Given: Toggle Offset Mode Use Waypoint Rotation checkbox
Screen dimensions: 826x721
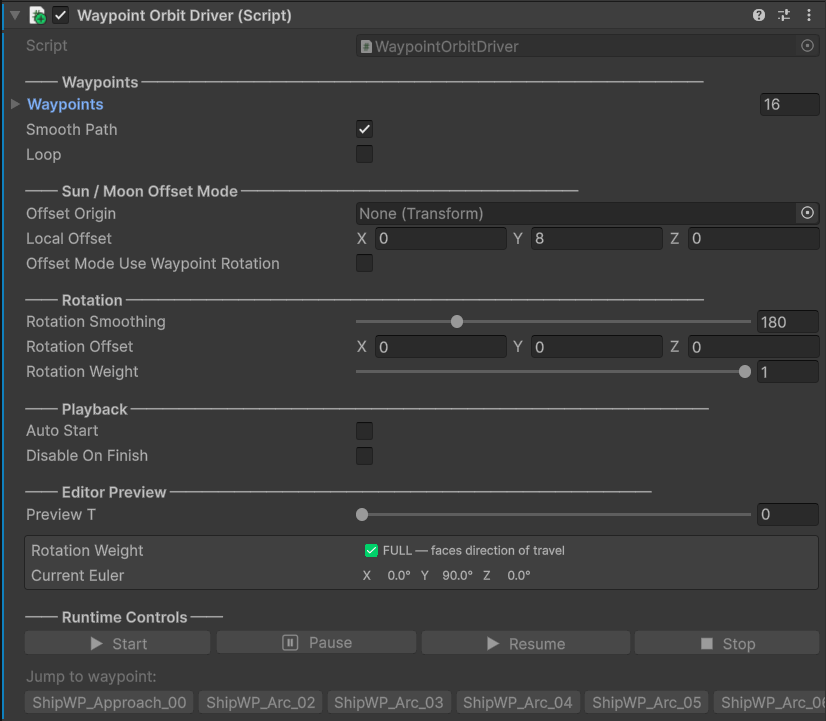Looking at the screenshot, I should click(364, 263).
